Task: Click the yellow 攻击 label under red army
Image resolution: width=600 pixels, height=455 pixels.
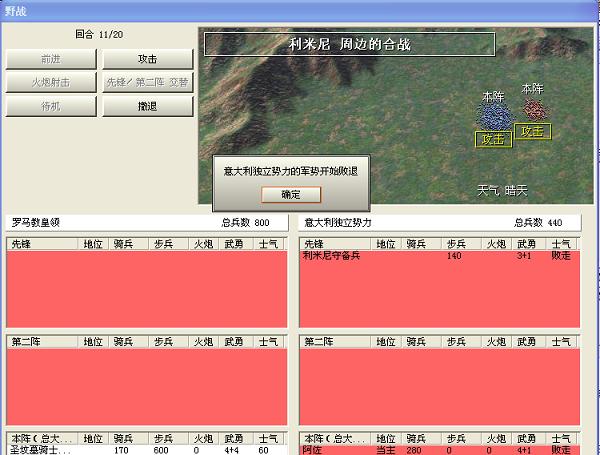Action: (x=533, y=131)
